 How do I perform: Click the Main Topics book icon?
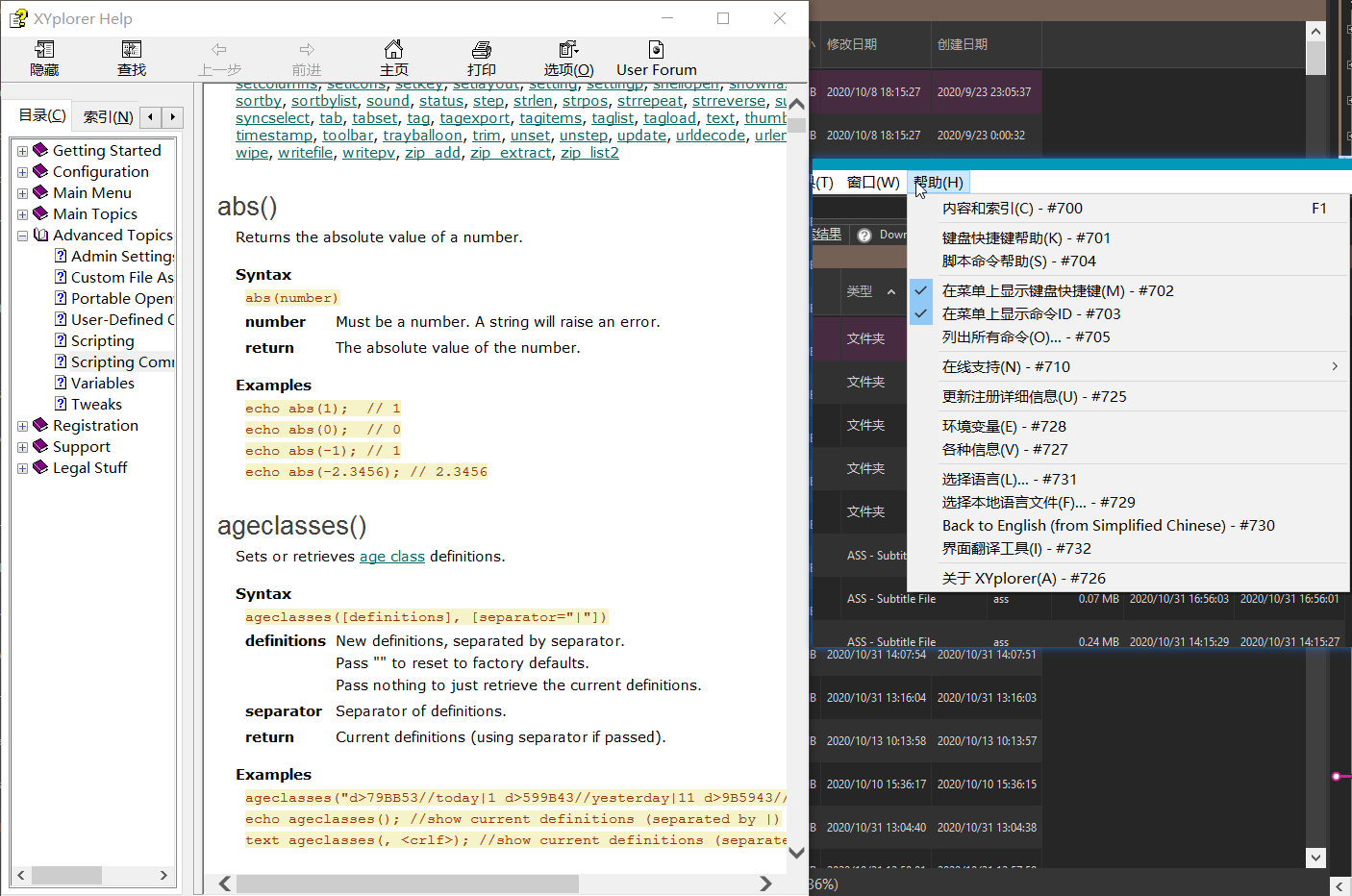coord(40,213)
